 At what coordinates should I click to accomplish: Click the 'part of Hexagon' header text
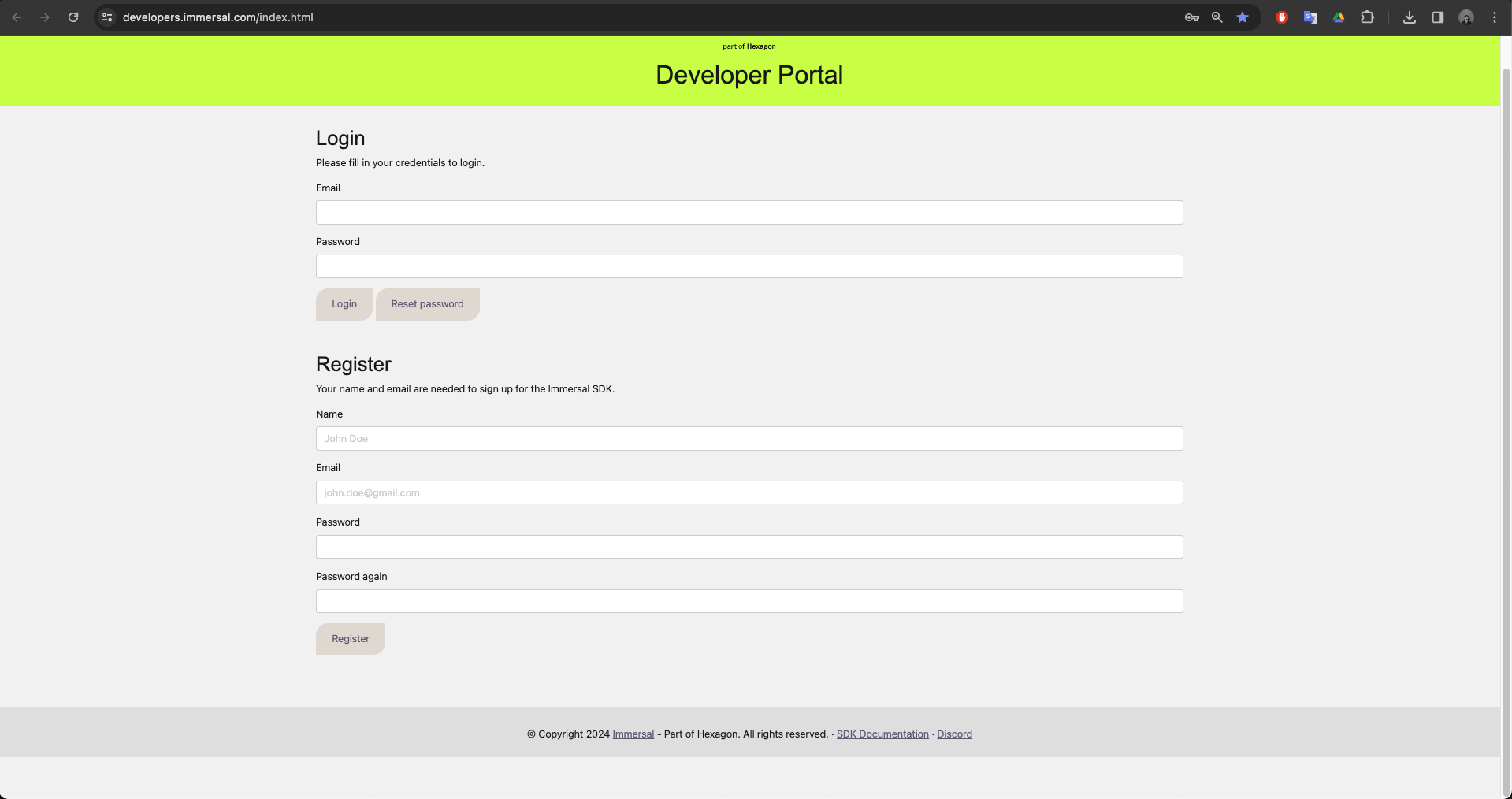749,46
